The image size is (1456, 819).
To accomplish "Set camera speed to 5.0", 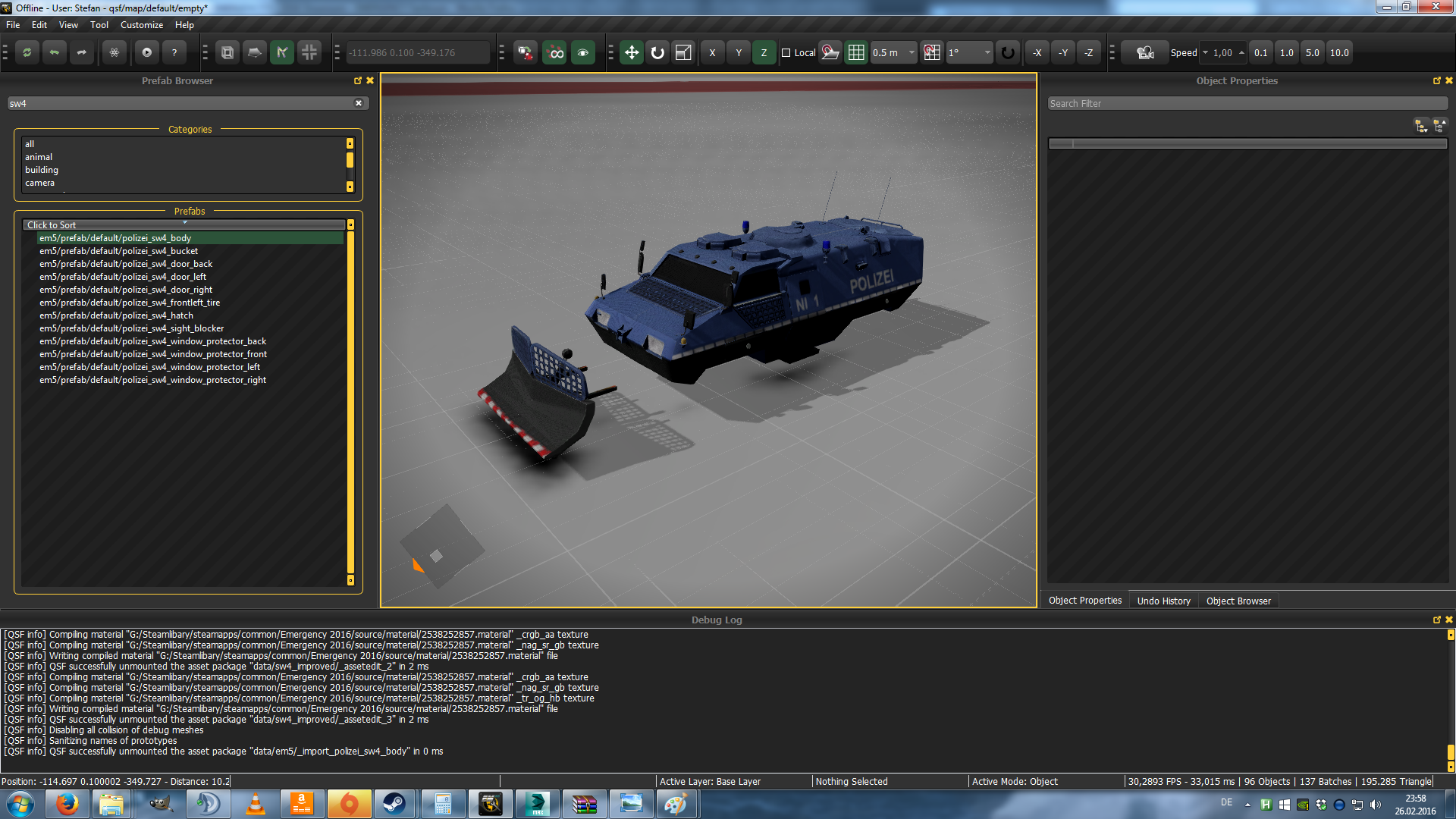I will [1313, 52].
